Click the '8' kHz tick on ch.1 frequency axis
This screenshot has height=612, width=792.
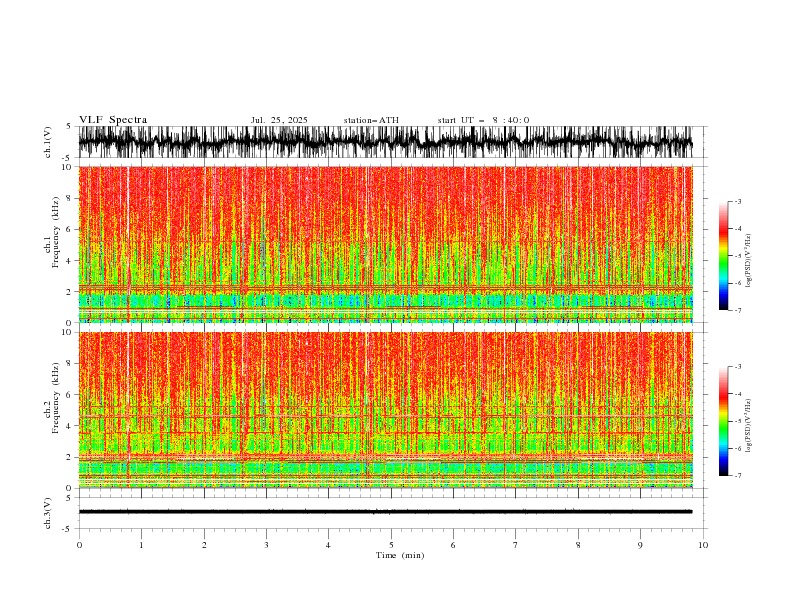[70, 198]
